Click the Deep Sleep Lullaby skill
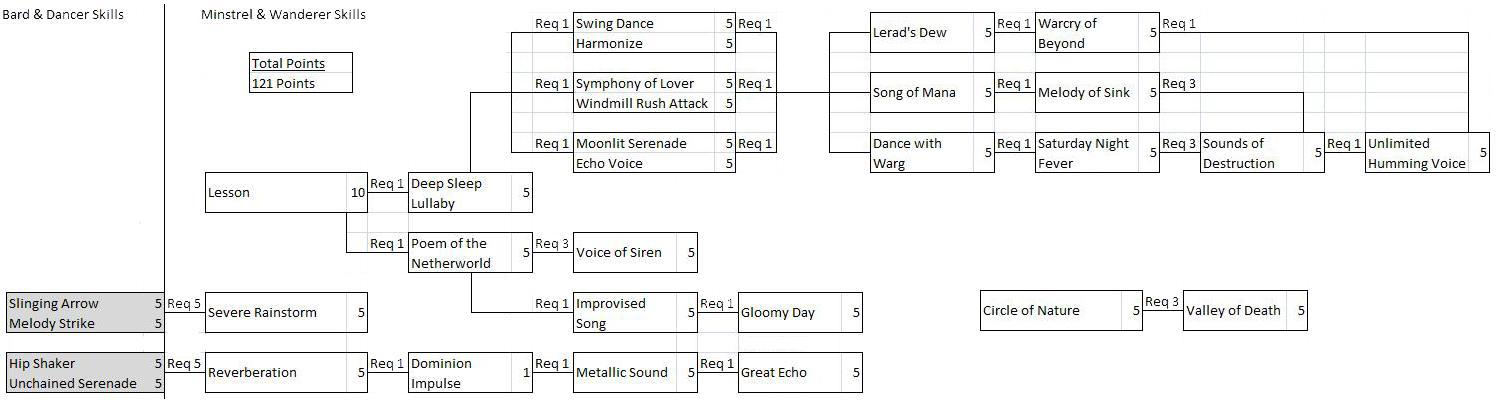 (x=470, y=192)
